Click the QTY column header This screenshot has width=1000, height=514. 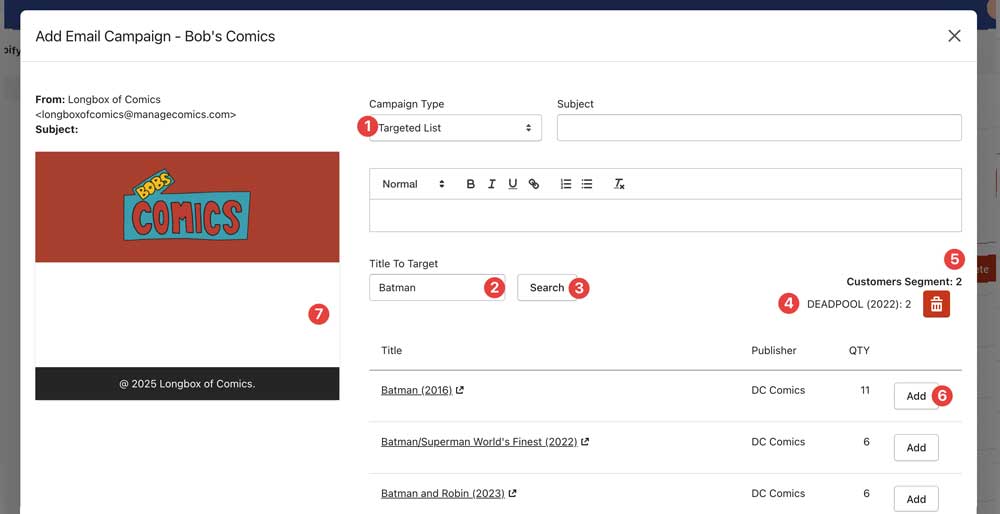[x=859, y=350]
